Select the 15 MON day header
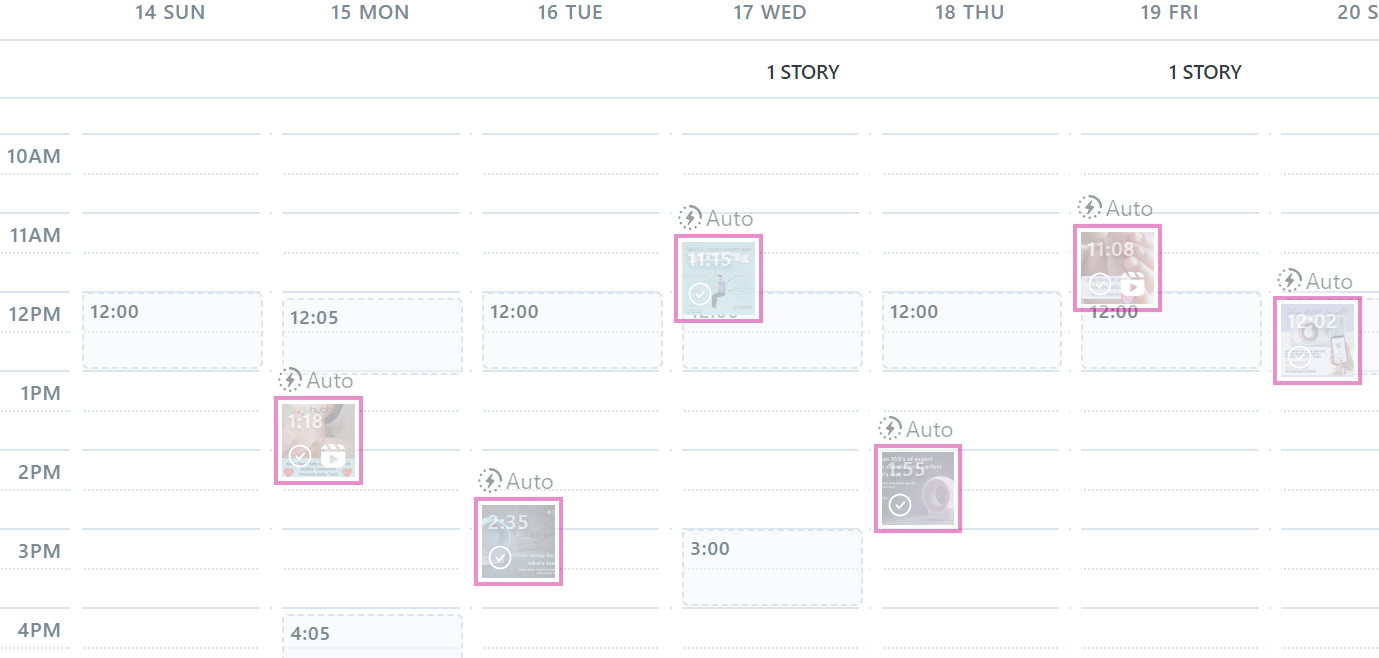The width and height of the screenshot is (1379, 658). [x=370, y=13]
